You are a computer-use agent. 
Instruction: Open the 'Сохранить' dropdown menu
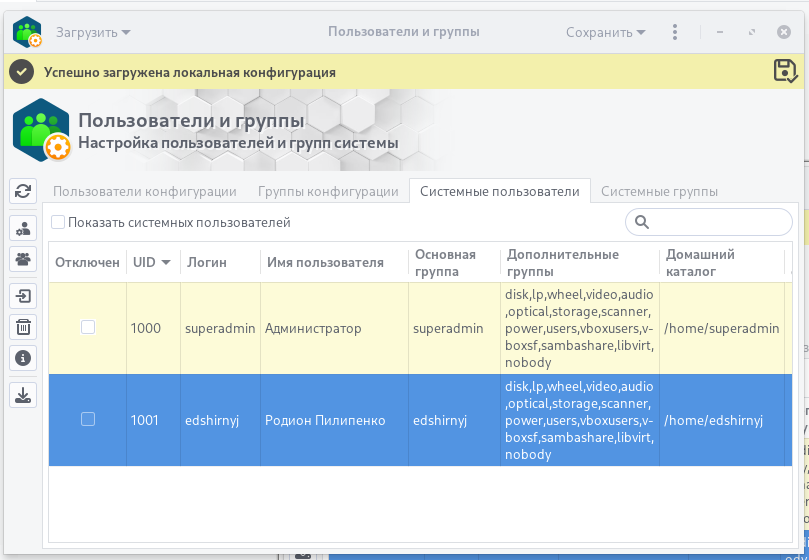[x=605, y=32]
